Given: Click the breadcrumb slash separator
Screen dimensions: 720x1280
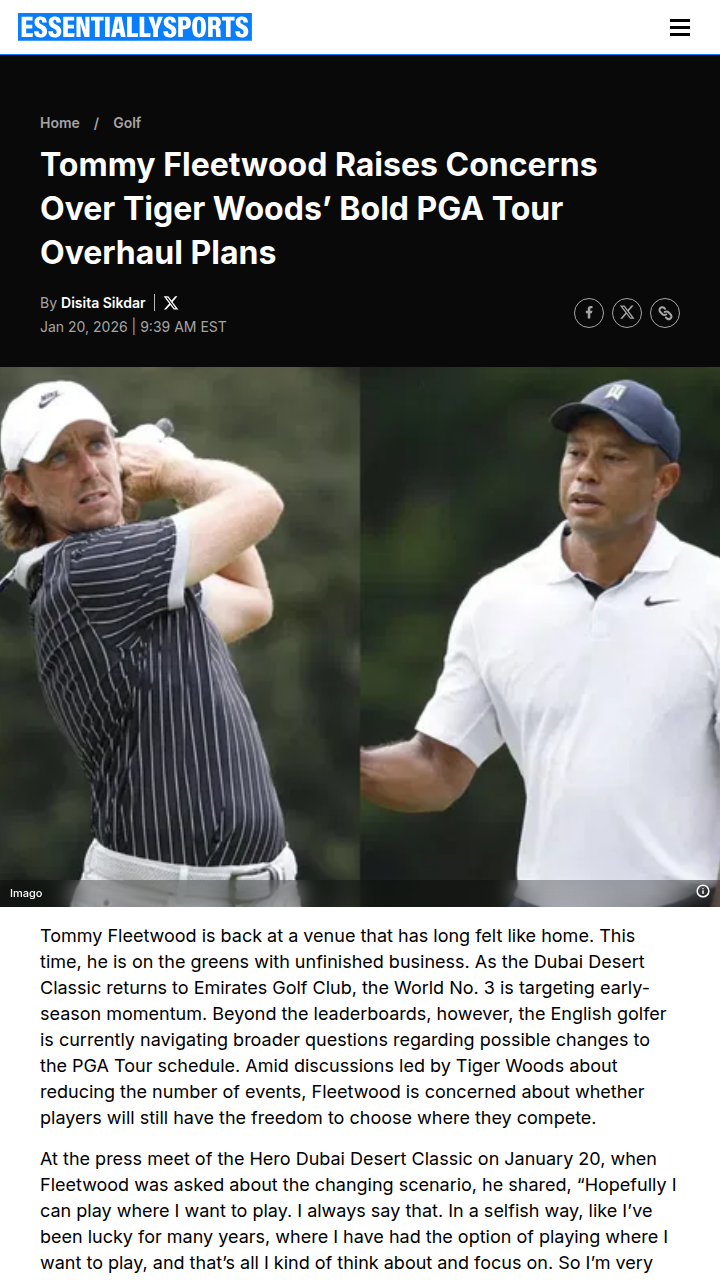Looking at the screenshot, I should click(97, 123).
